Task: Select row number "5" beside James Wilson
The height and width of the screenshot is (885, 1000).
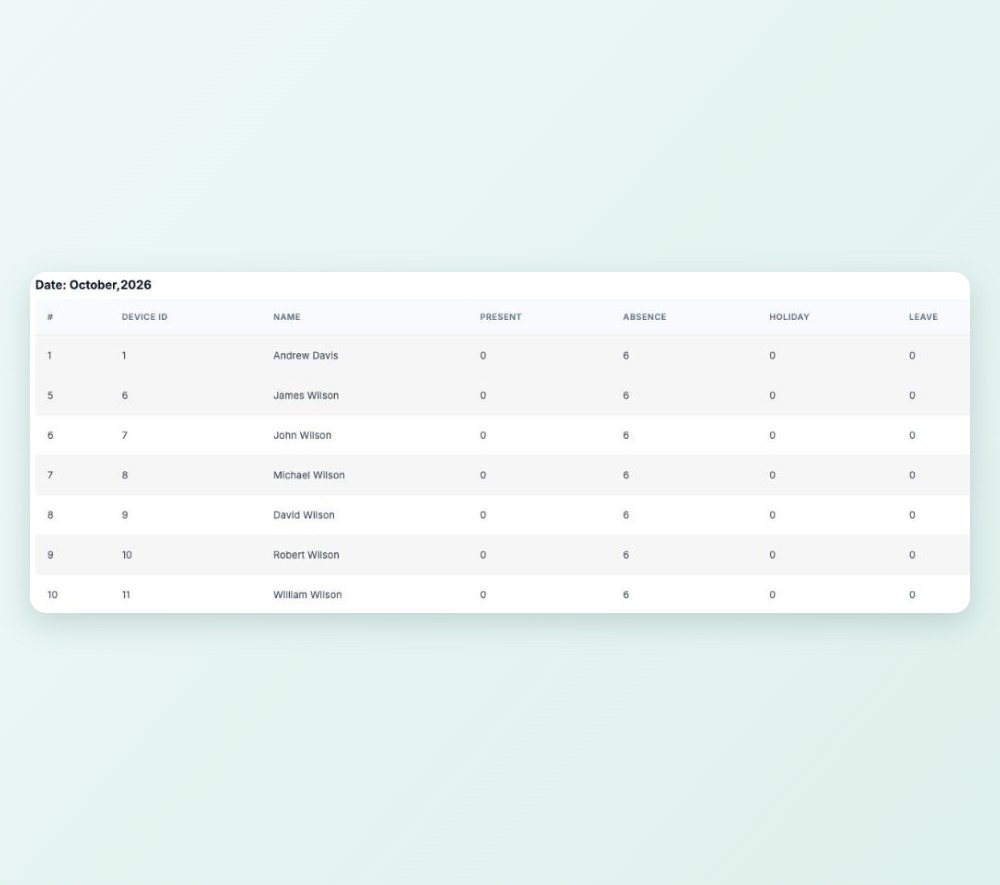Action: point(50,395)
